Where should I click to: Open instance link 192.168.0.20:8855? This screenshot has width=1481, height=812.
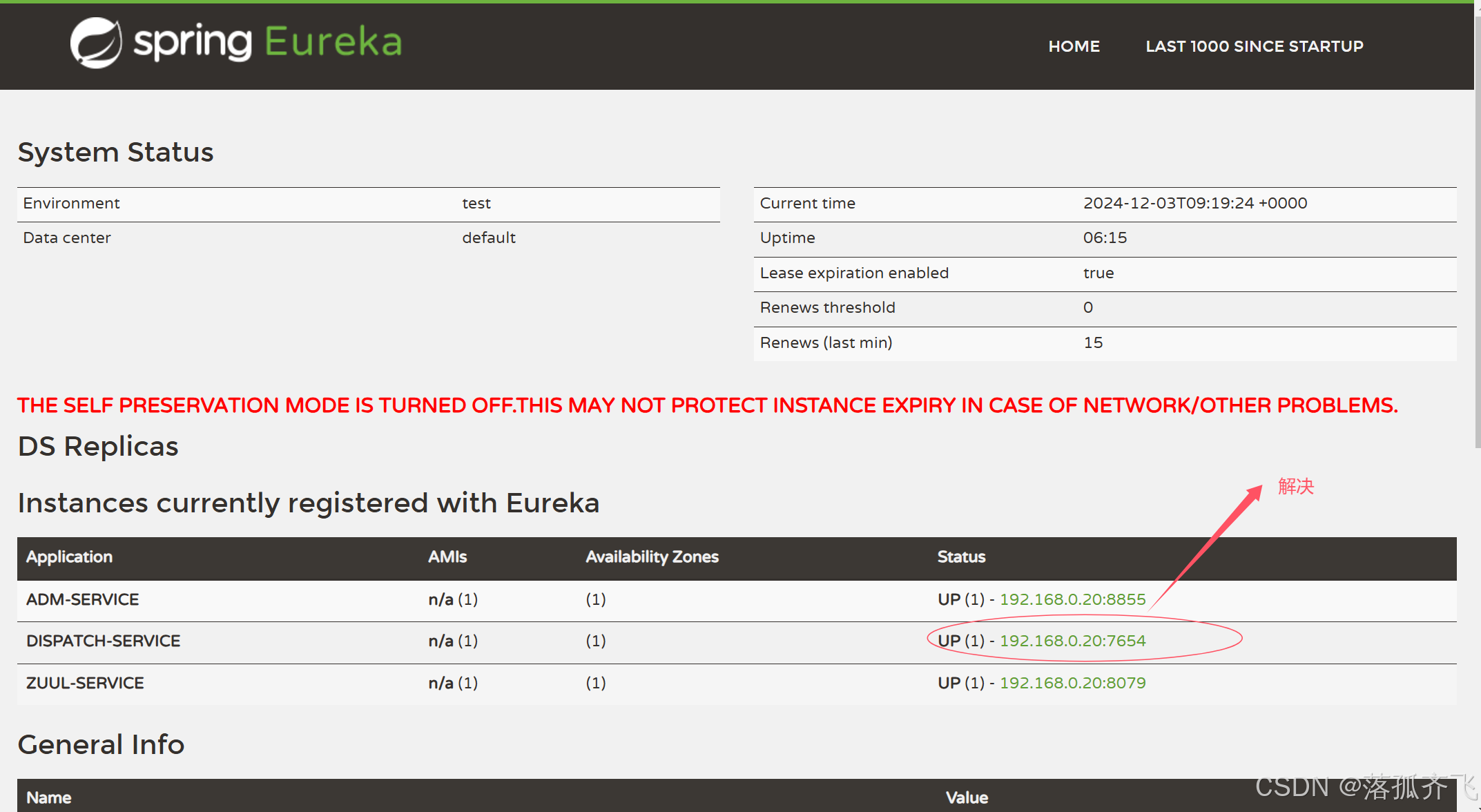[x=1072, y=599]
